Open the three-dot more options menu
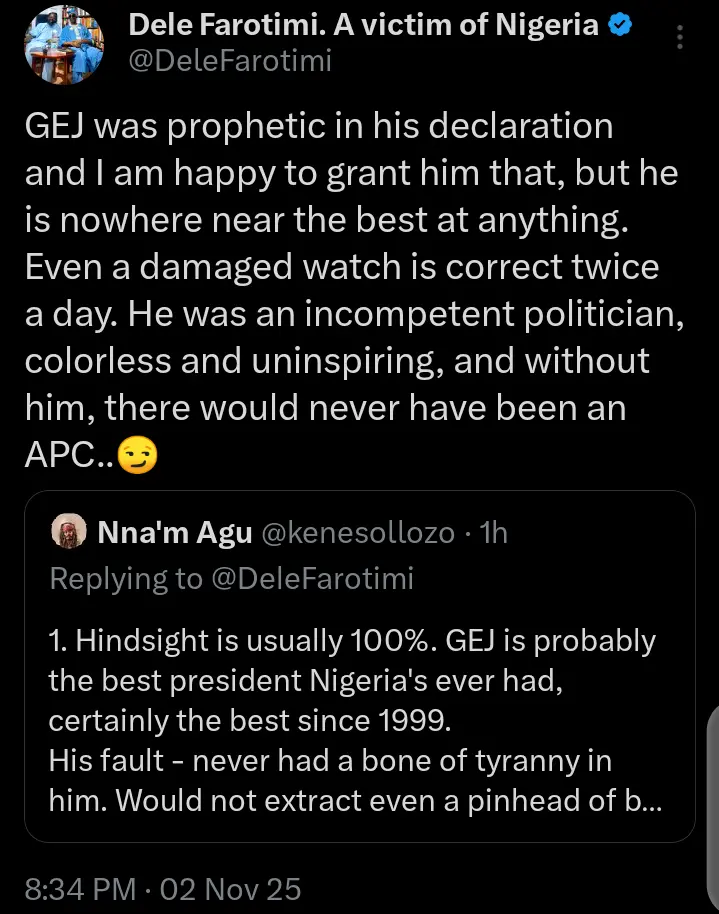 (x=680, y=39)
